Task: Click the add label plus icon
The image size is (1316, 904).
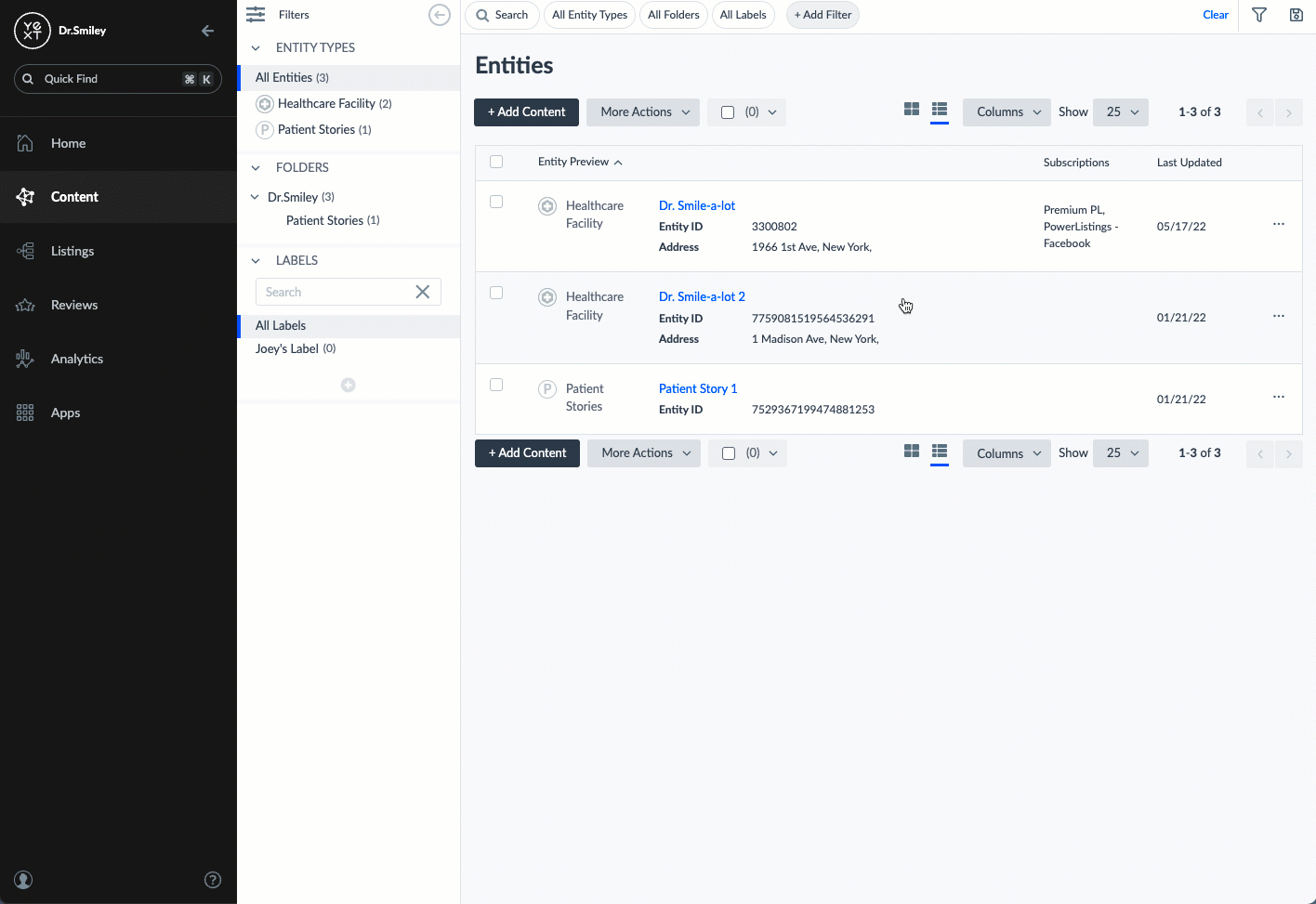Action: pos(349,385)
